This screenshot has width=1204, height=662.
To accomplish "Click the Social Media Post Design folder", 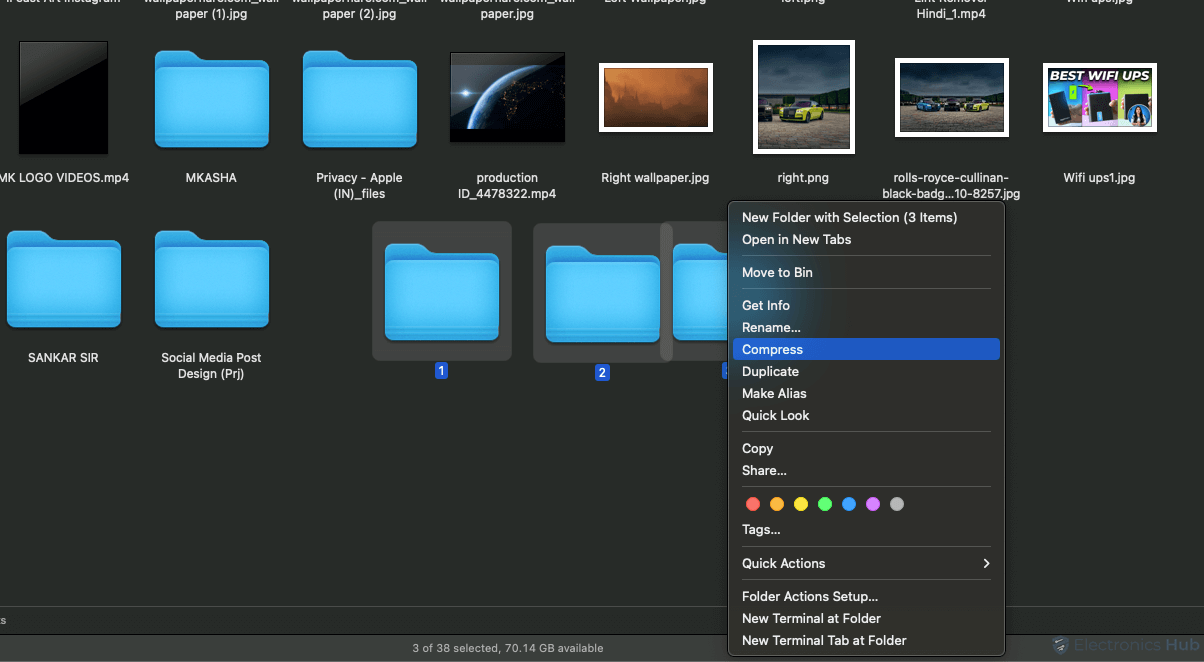I will click(211, 280).
